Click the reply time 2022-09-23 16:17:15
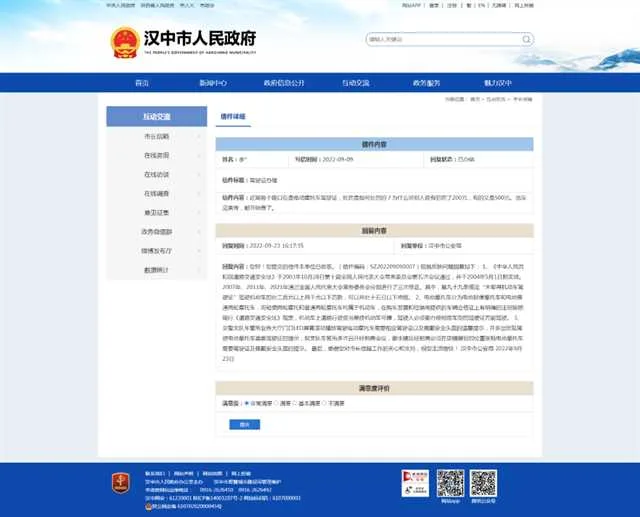This screenshot has height=517, width=640. [276, 246]
